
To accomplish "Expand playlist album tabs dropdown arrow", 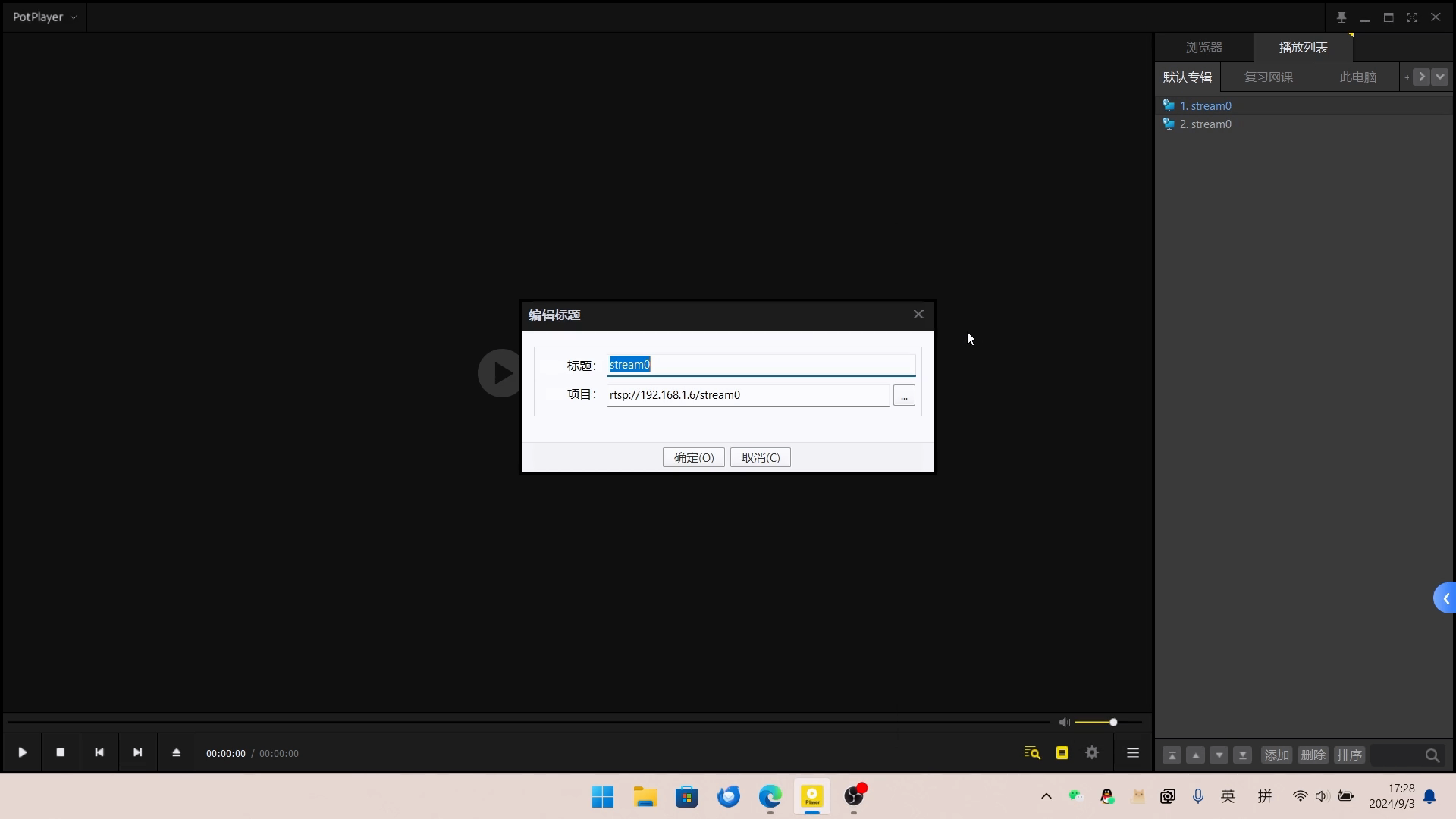I will tap(1439, 77).
